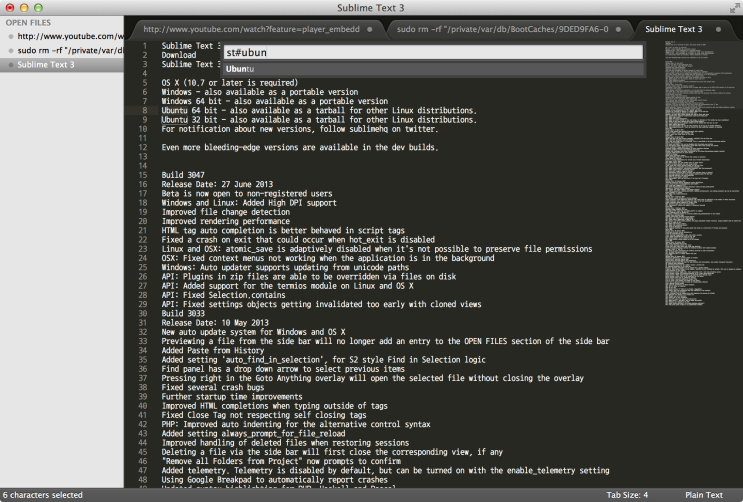Click line number 30 in the gutter

[x=143, y=314]
